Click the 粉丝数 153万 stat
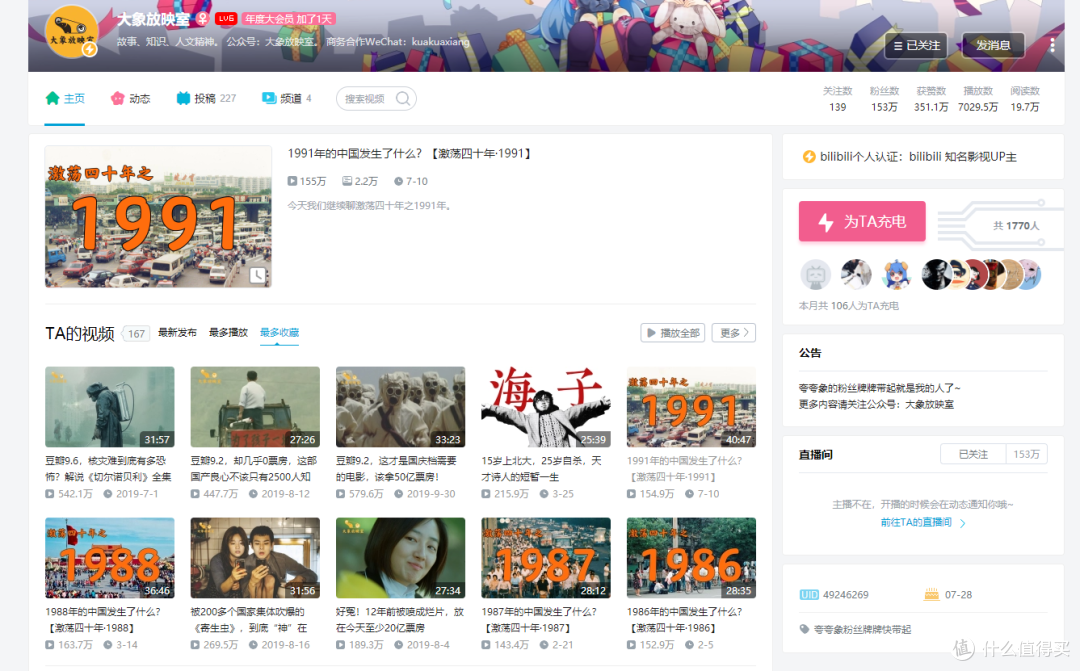Image resolution: width=1080 pixels, height=671 pixels. pyautogui.click(x=884, y=99)
